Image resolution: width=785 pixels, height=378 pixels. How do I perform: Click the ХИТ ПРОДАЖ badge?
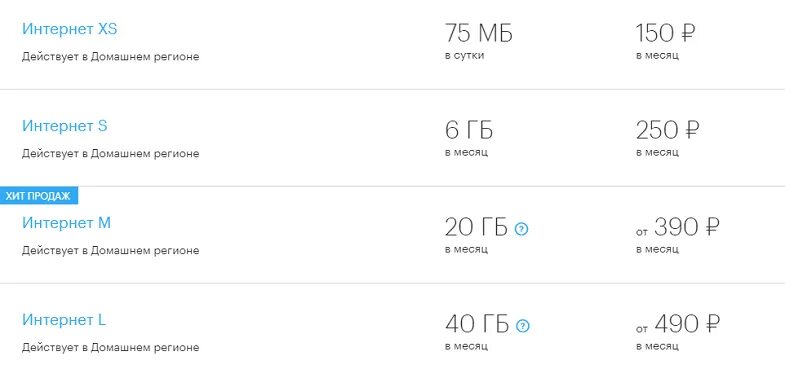click(39, 196)
